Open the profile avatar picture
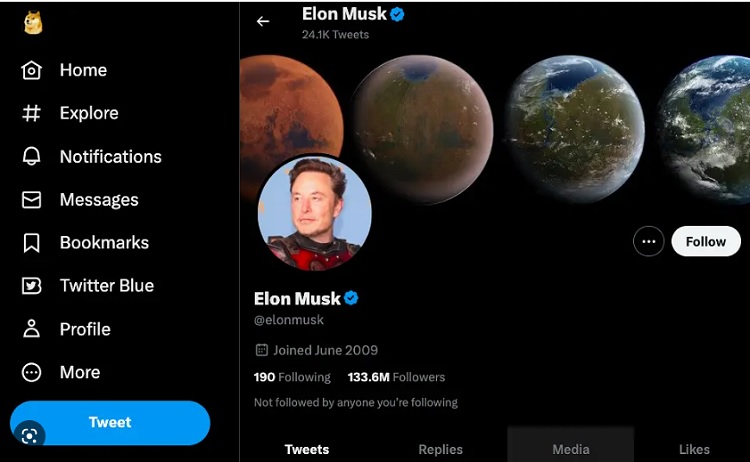This screenshot has height=462, width=750. [315, 213]
